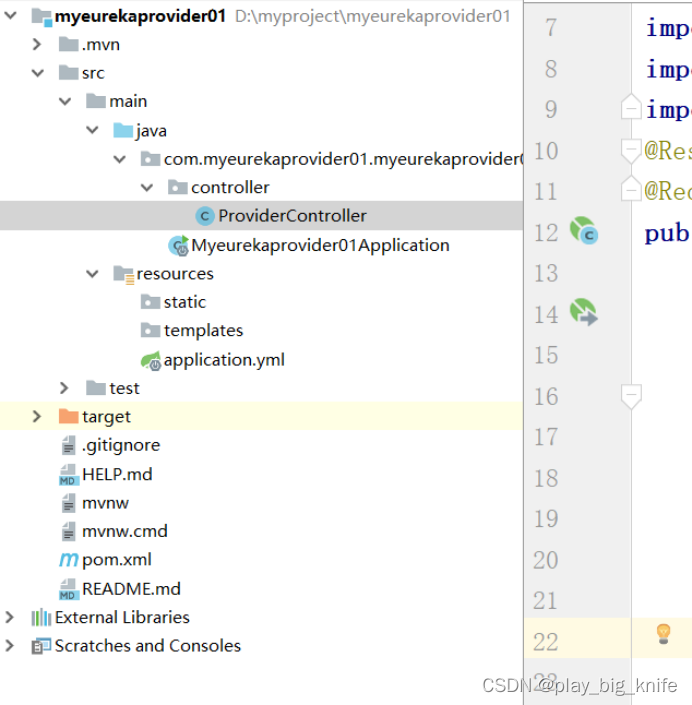Select the ProviderController file name
The width and height of the screenshot is (692, 705).
[292, 216]
